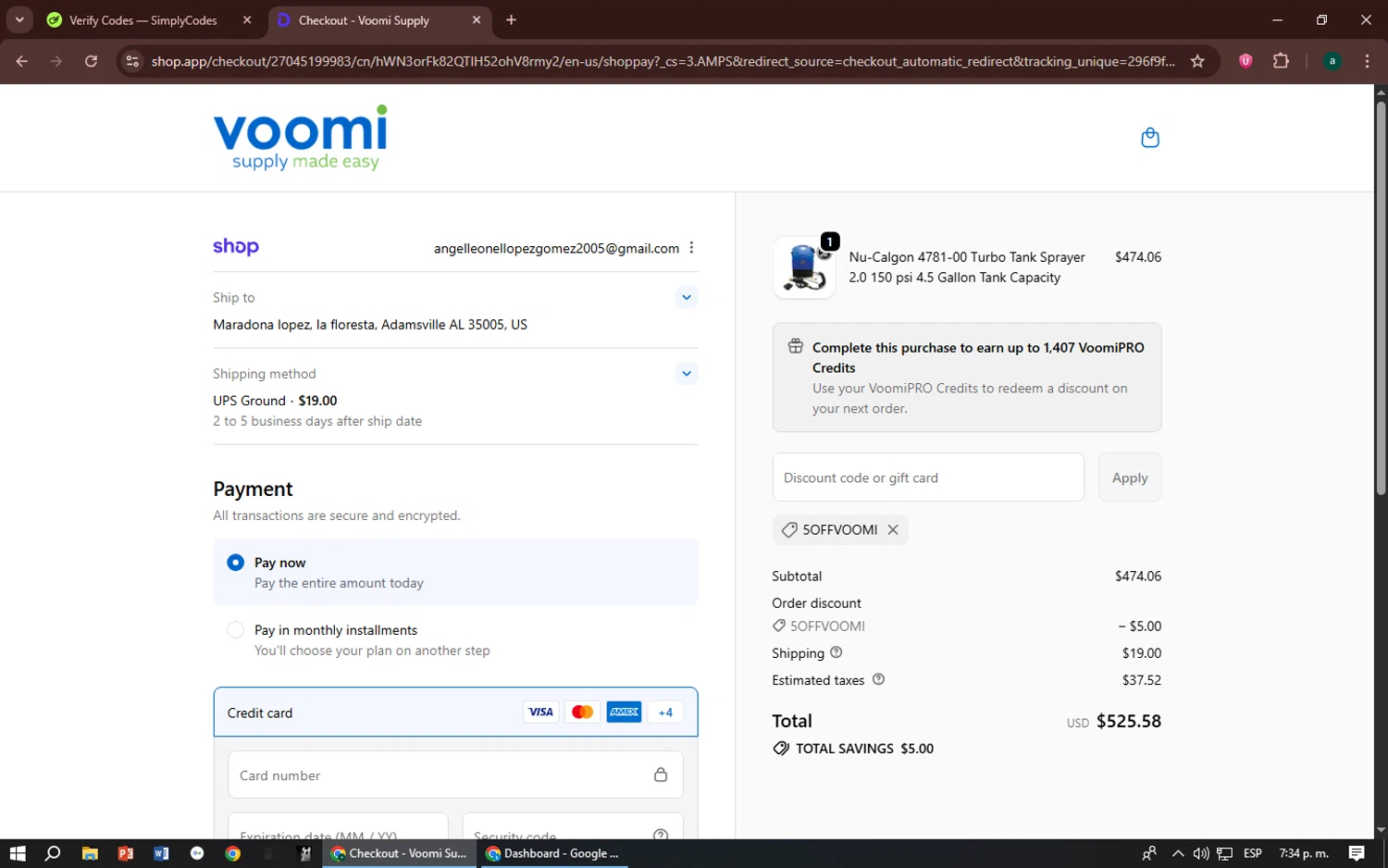Click the page vertical scrollbar

click(x=1381, y=298)
